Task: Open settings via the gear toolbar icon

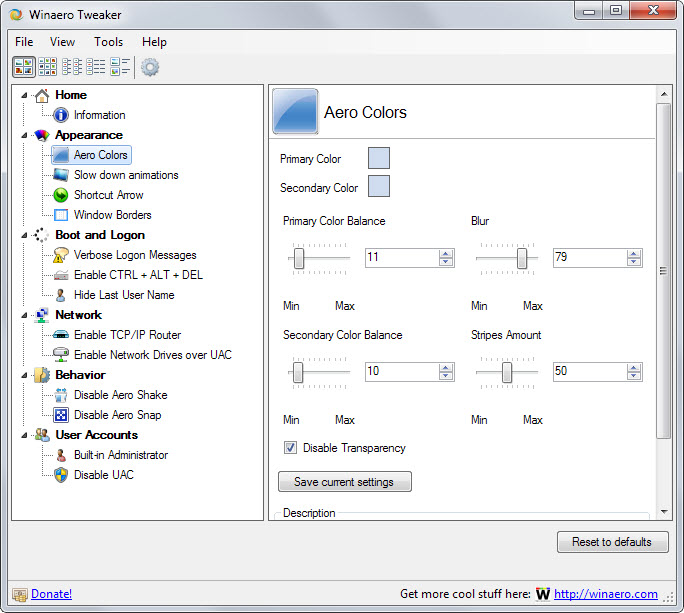Action: tap(150, 67)
